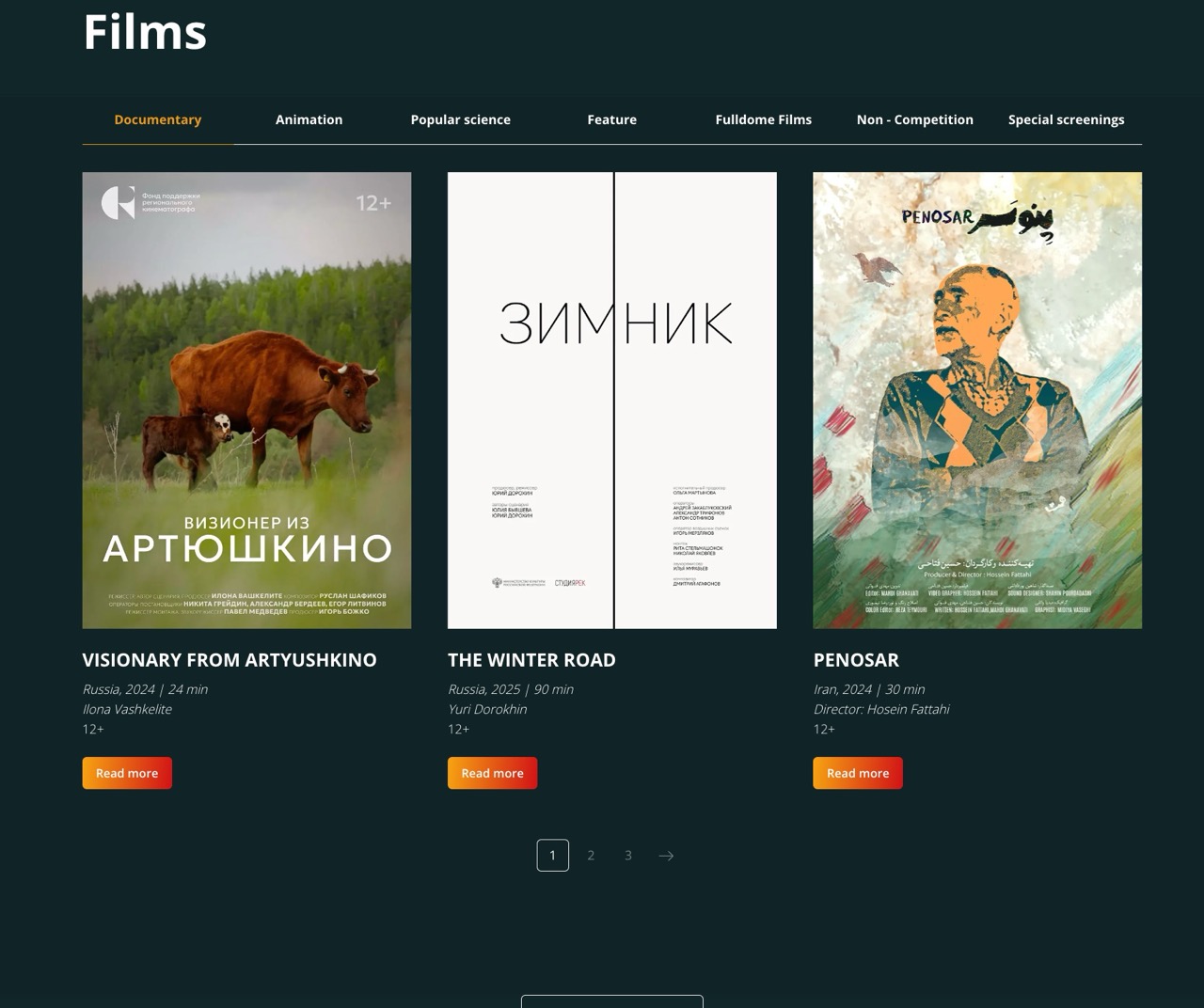The width and height of the screenshot is (1204, 1008).
Task: Select the Popular science tab
Action: 461,119
